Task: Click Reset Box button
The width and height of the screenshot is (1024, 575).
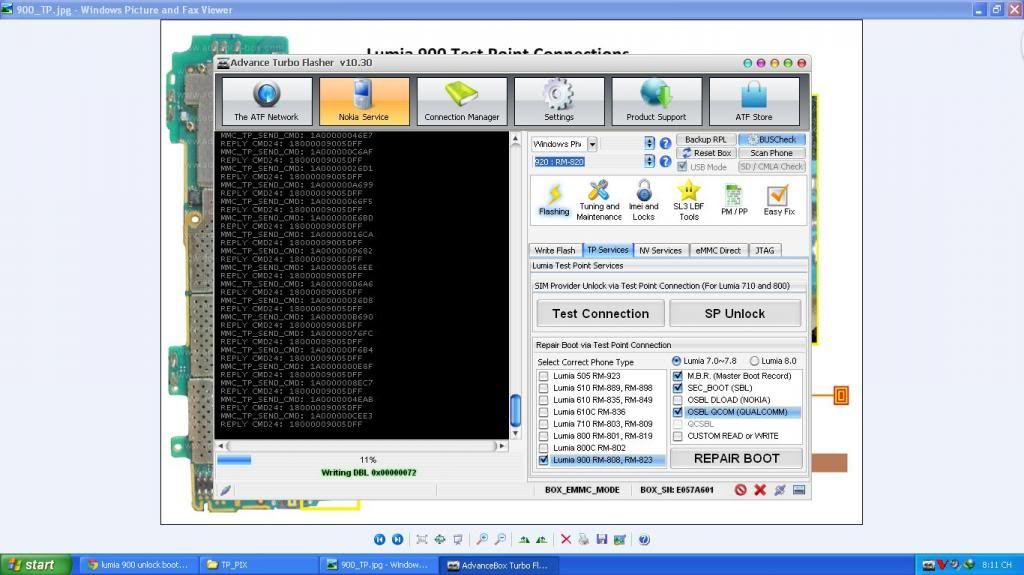Action: 706,153
